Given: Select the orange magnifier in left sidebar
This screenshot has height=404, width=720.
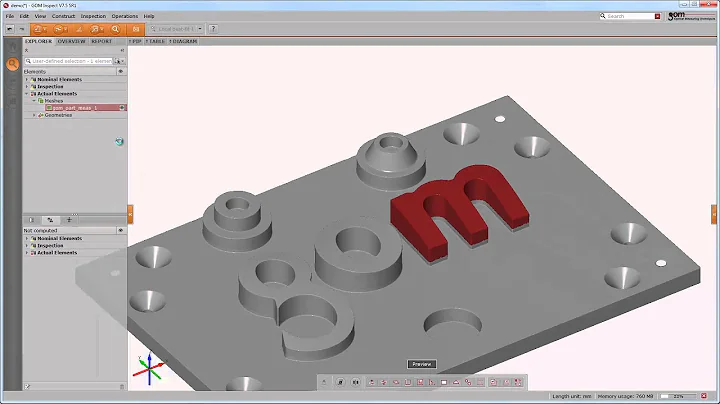Looking at the screenshot, I should point(13,64).
